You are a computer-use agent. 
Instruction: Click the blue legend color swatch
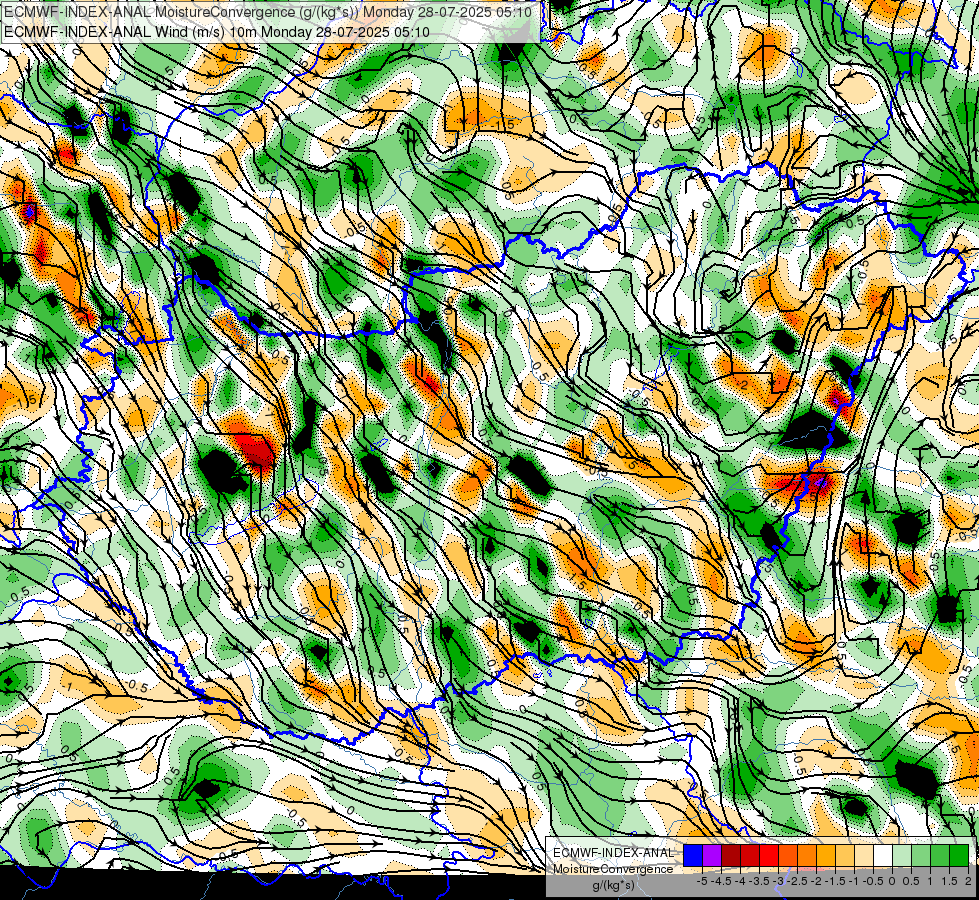(x=693, y=855)
